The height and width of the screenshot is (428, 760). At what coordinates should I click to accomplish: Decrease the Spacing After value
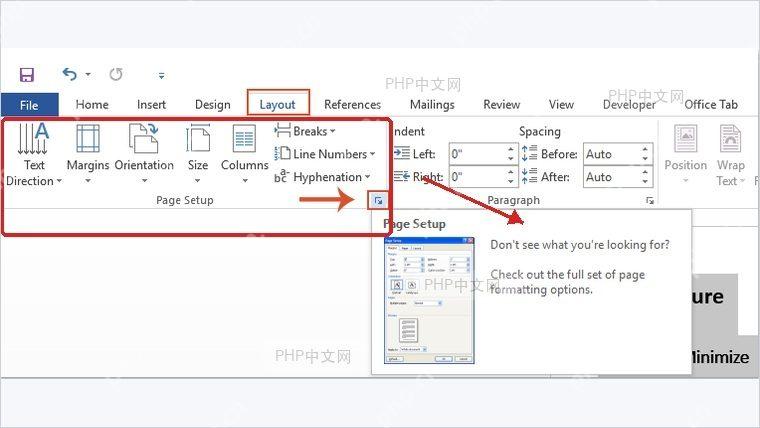645,182
